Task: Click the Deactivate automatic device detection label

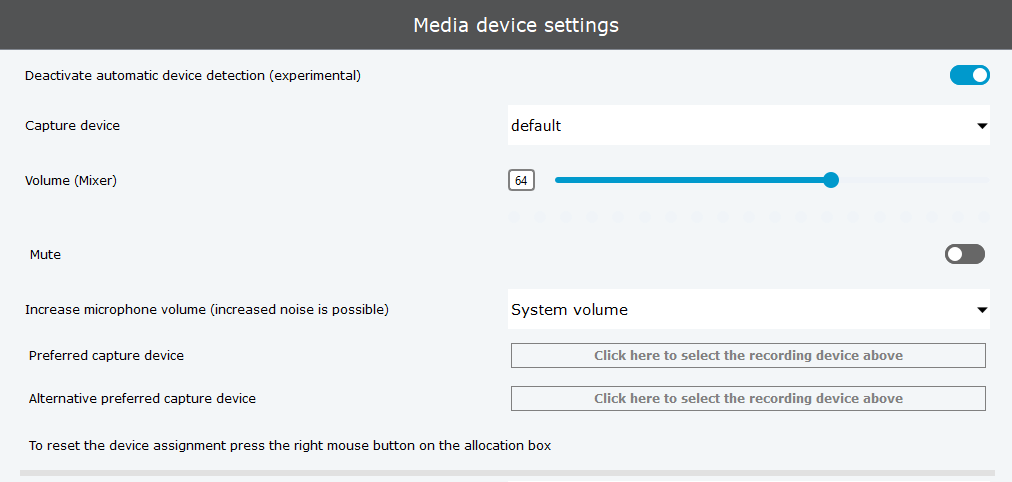Action: [x=192, y=75]
